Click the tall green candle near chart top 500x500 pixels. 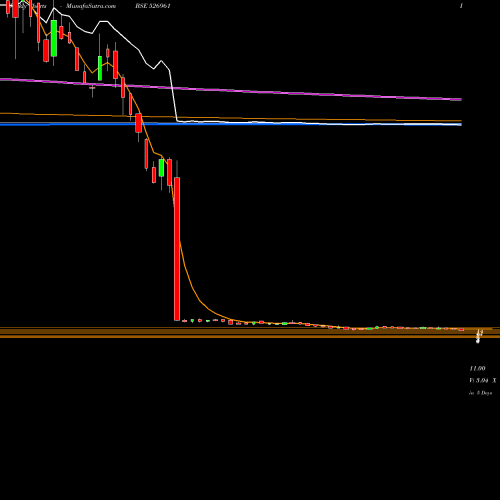click(x=54, y=38)
